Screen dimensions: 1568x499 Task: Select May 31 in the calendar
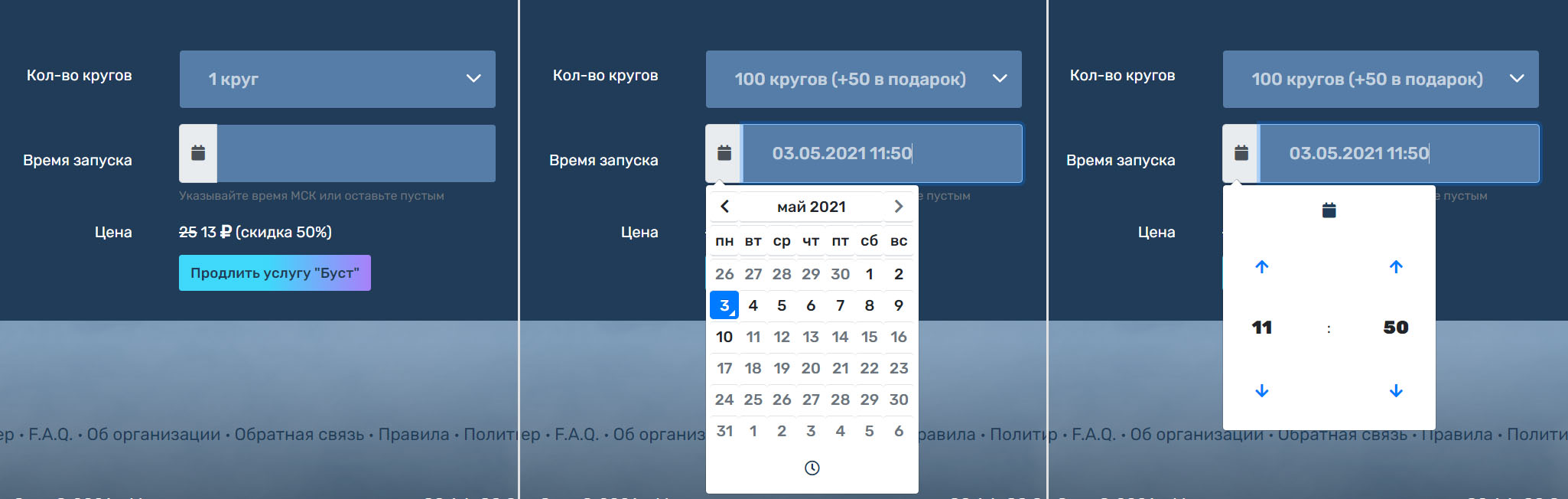[x=724, y=431]
